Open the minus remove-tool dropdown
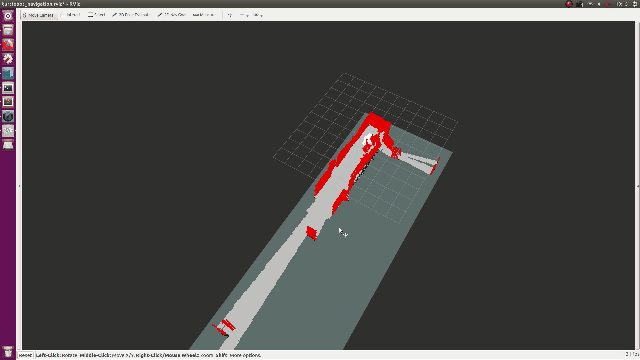 [x=244, y=15]
